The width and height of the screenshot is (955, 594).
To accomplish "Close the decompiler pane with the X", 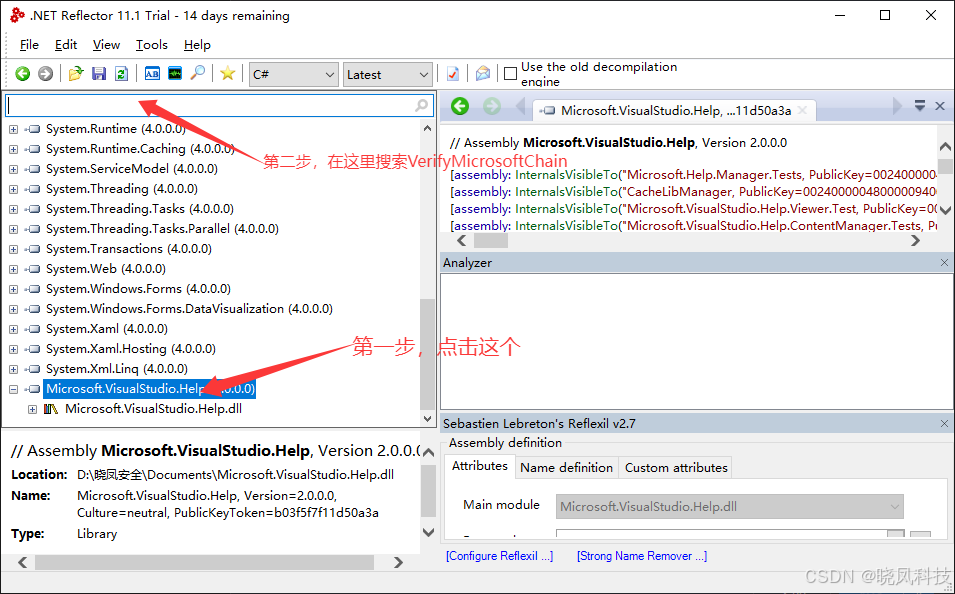I will click(x=940, y=106).
